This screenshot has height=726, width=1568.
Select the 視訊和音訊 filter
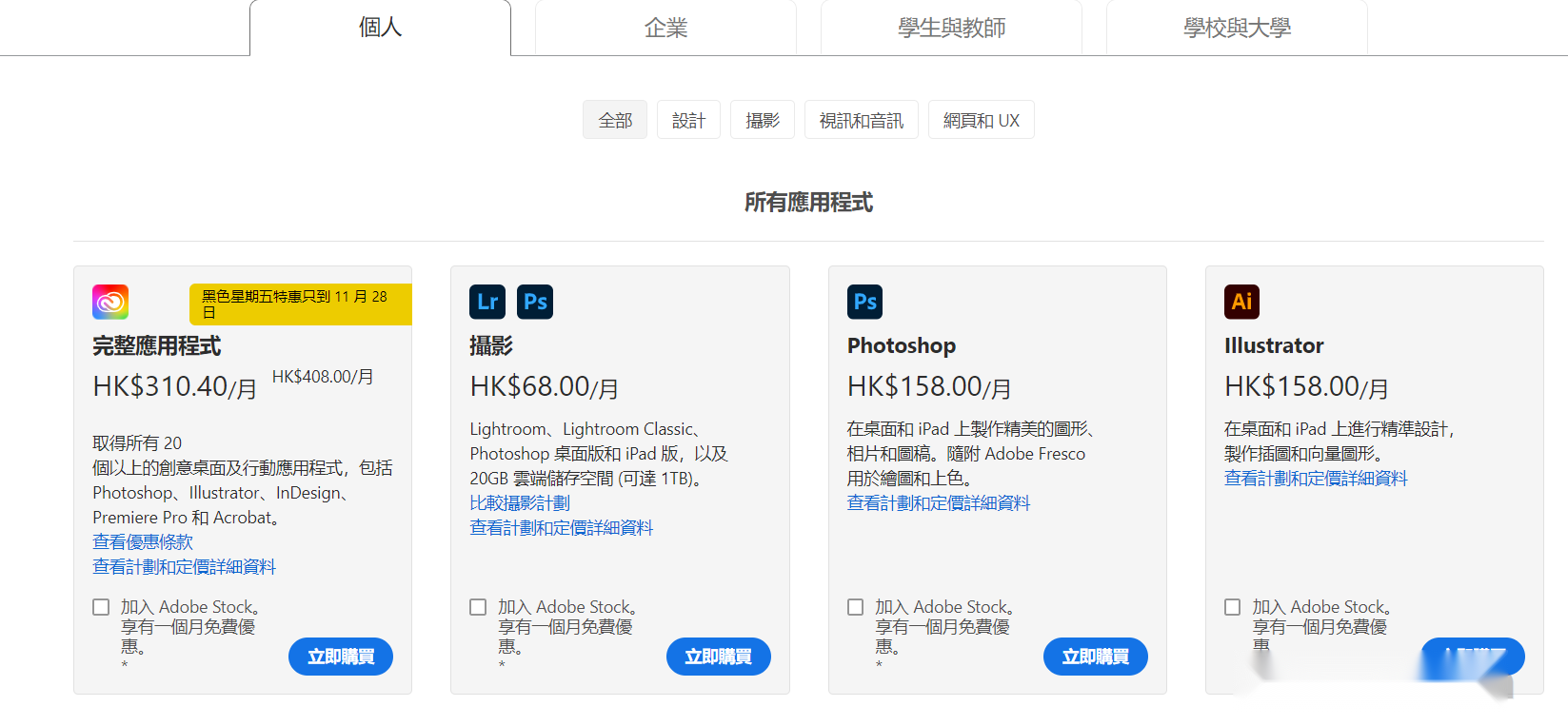coord(862,120)
